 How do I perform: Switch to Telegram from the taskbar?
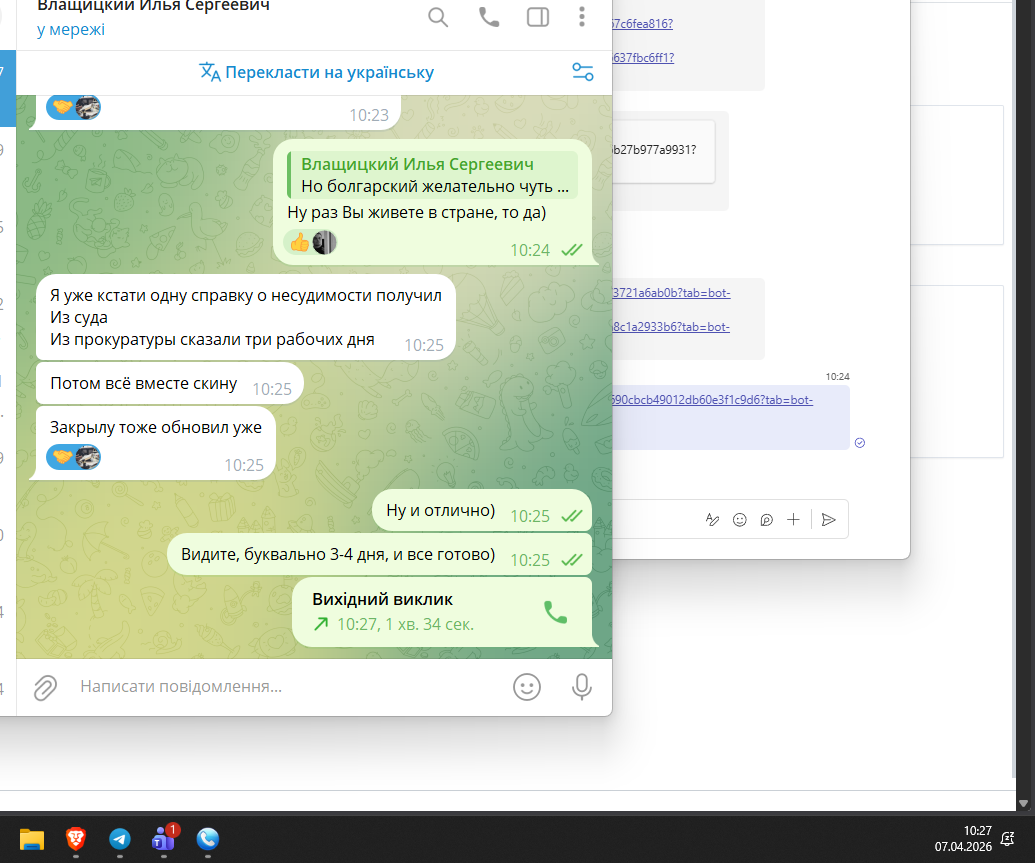[x=119, y=839]
